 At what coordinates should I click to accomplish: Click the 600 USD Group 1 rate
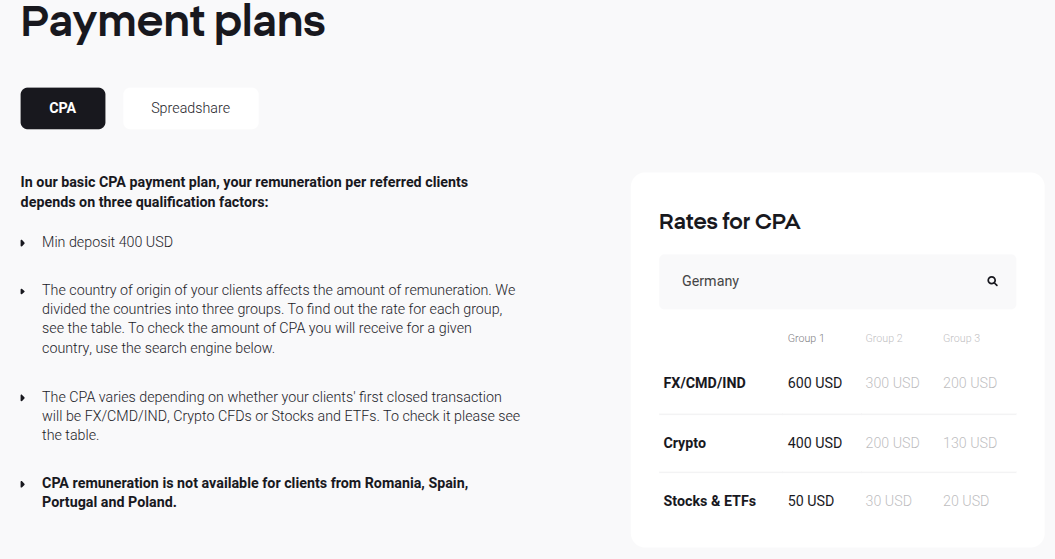[814, 383]
